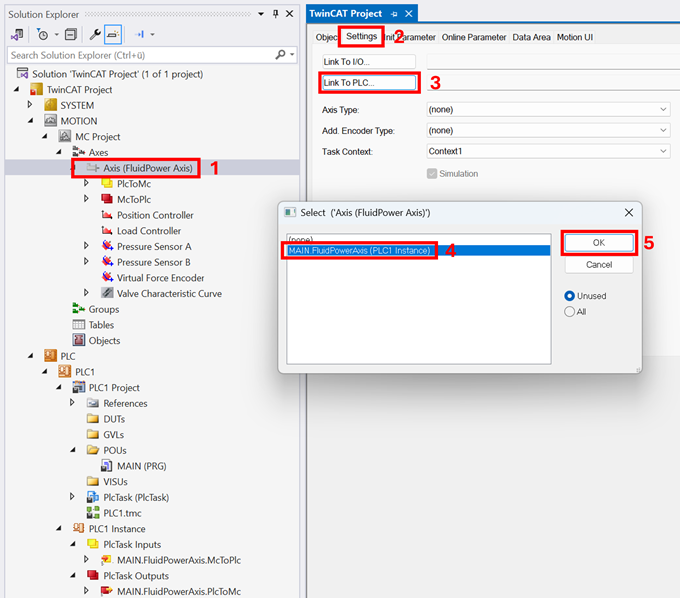
Task: Switch to the Settings tab
Action: [x=361, y=36]
